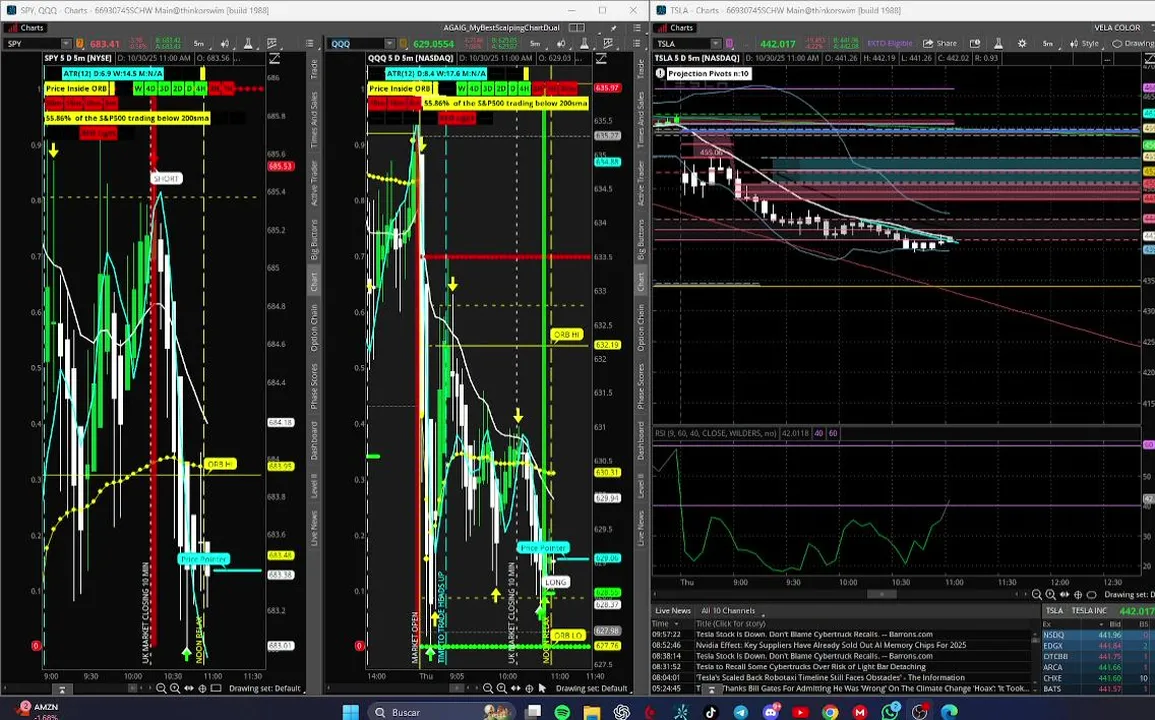Click the chart grid layout icon

pyautogui.click(x=577, y=27)
